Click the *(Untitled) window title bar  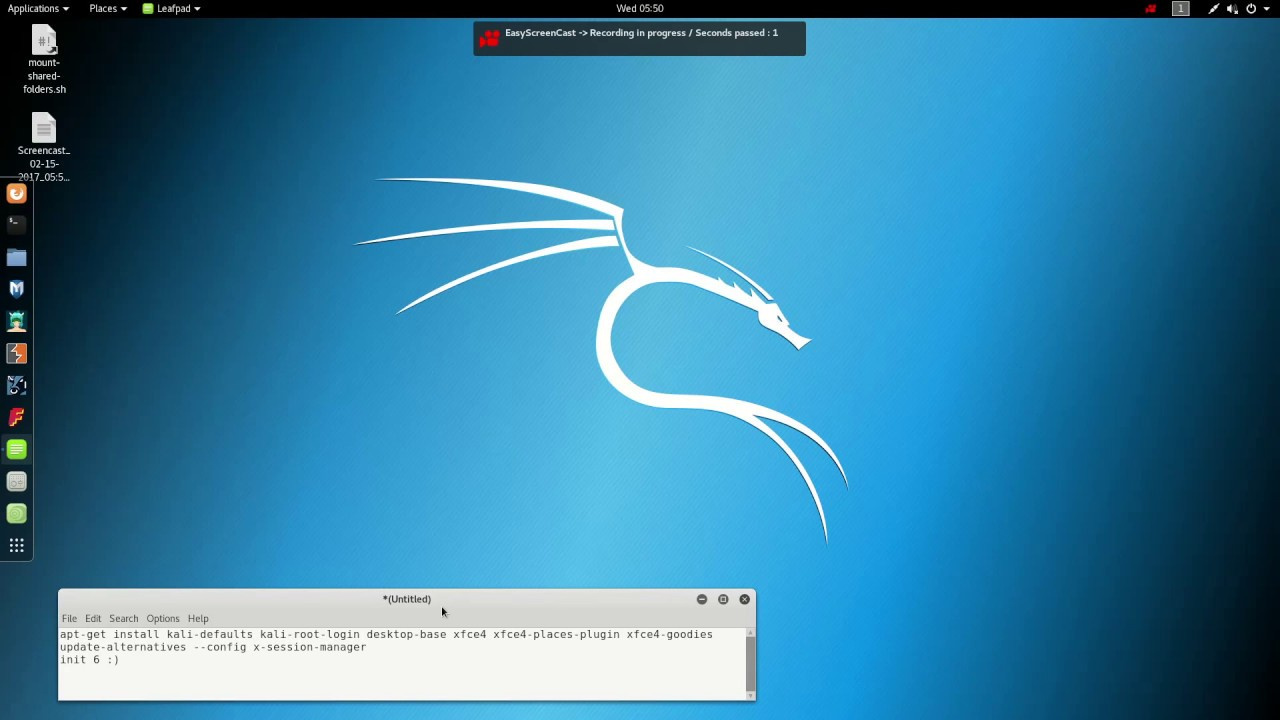406,599
